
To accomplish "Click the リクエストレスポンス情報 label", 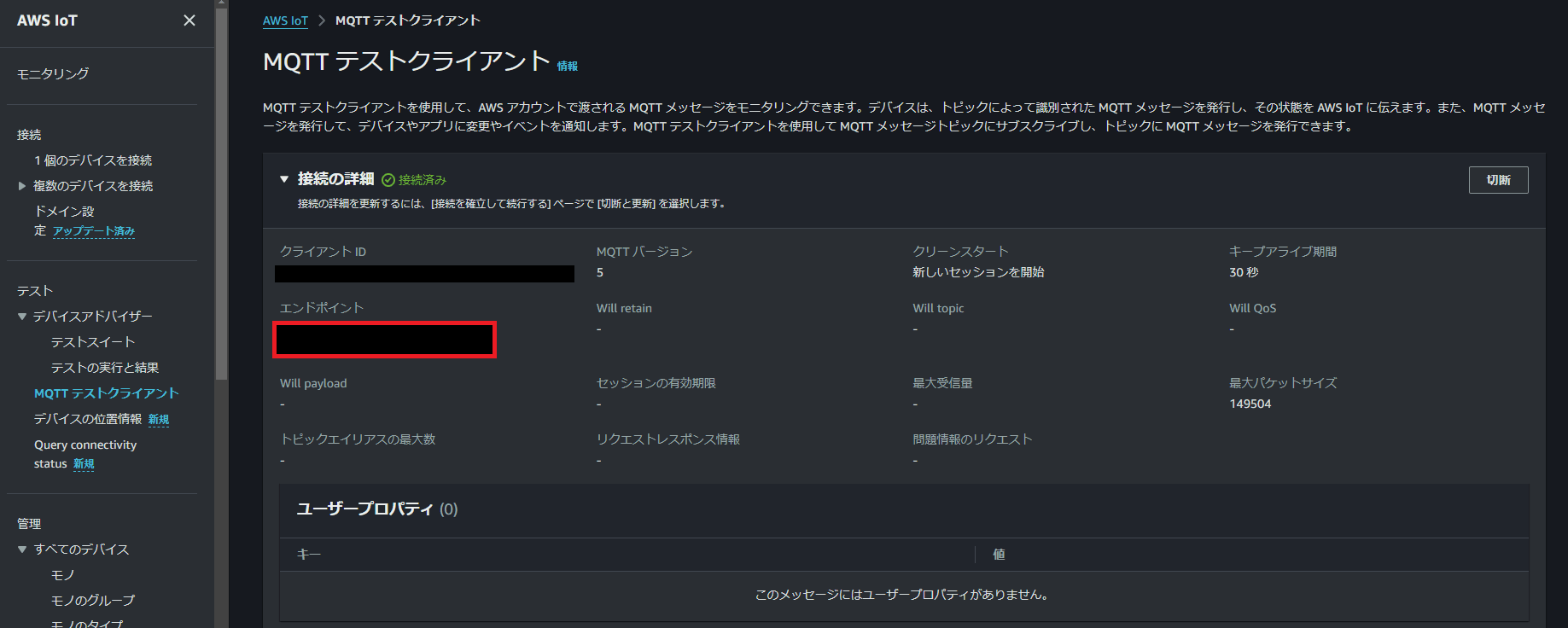I will point(668,439).
